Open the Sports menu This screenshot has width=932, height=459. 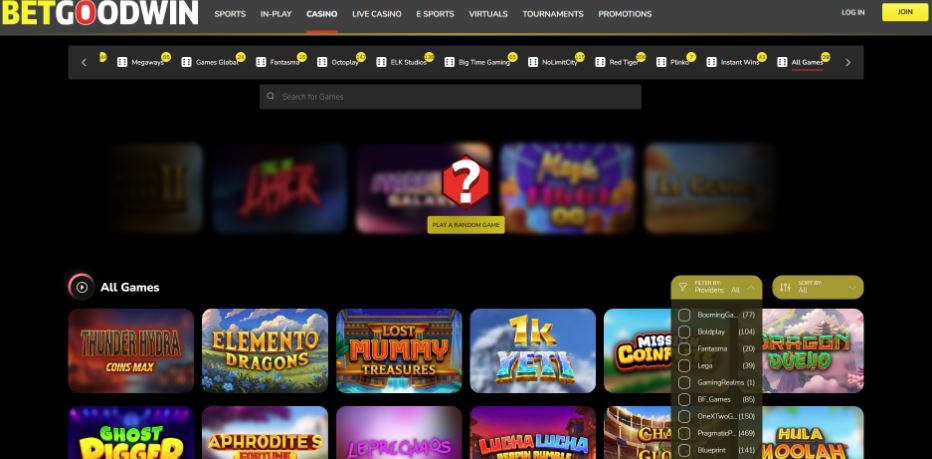[230, 14]
